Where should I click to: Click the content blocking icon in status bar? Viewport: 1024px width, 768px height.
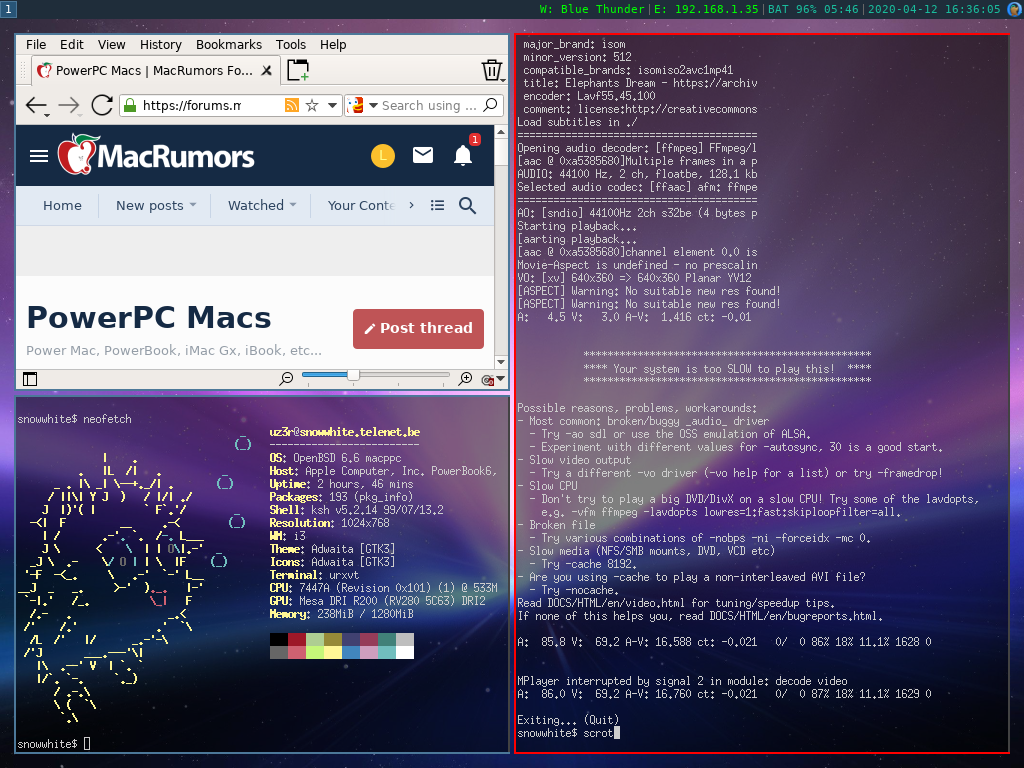click(487, 379)
